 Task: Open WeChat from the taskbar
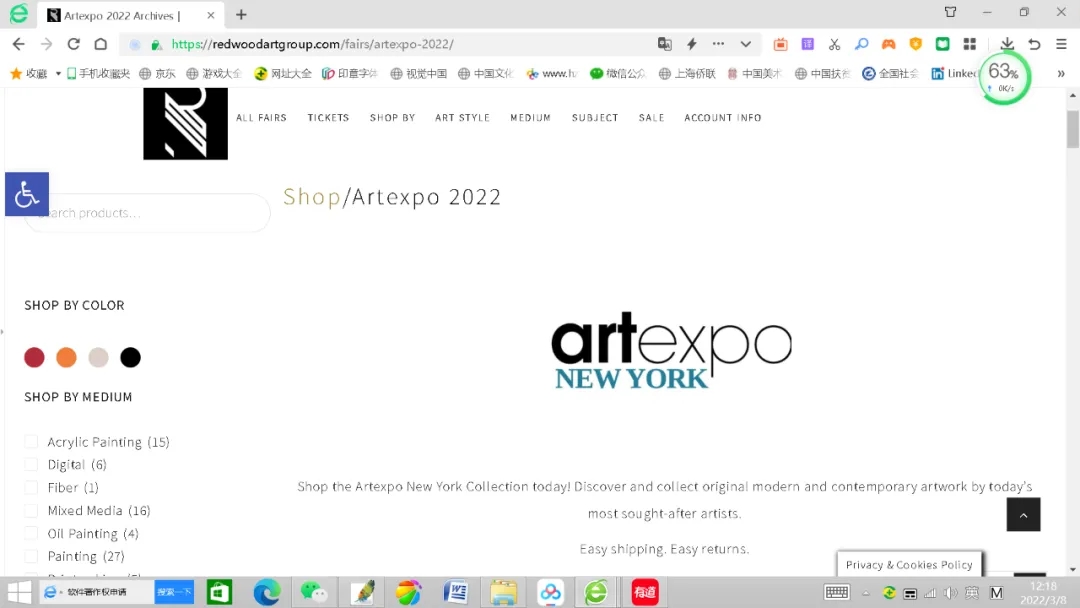pos(314,592)
